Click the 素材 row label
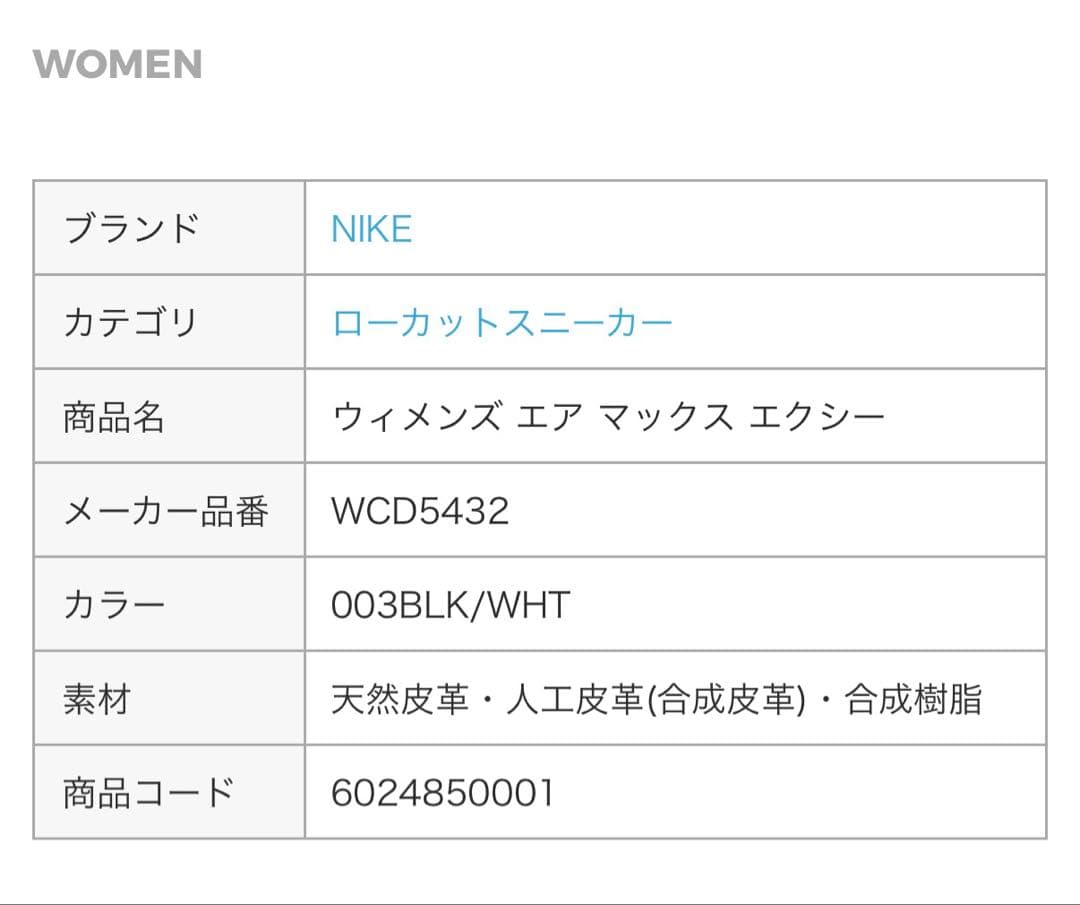Screen dimensions: 1080x905 point(96,699)
